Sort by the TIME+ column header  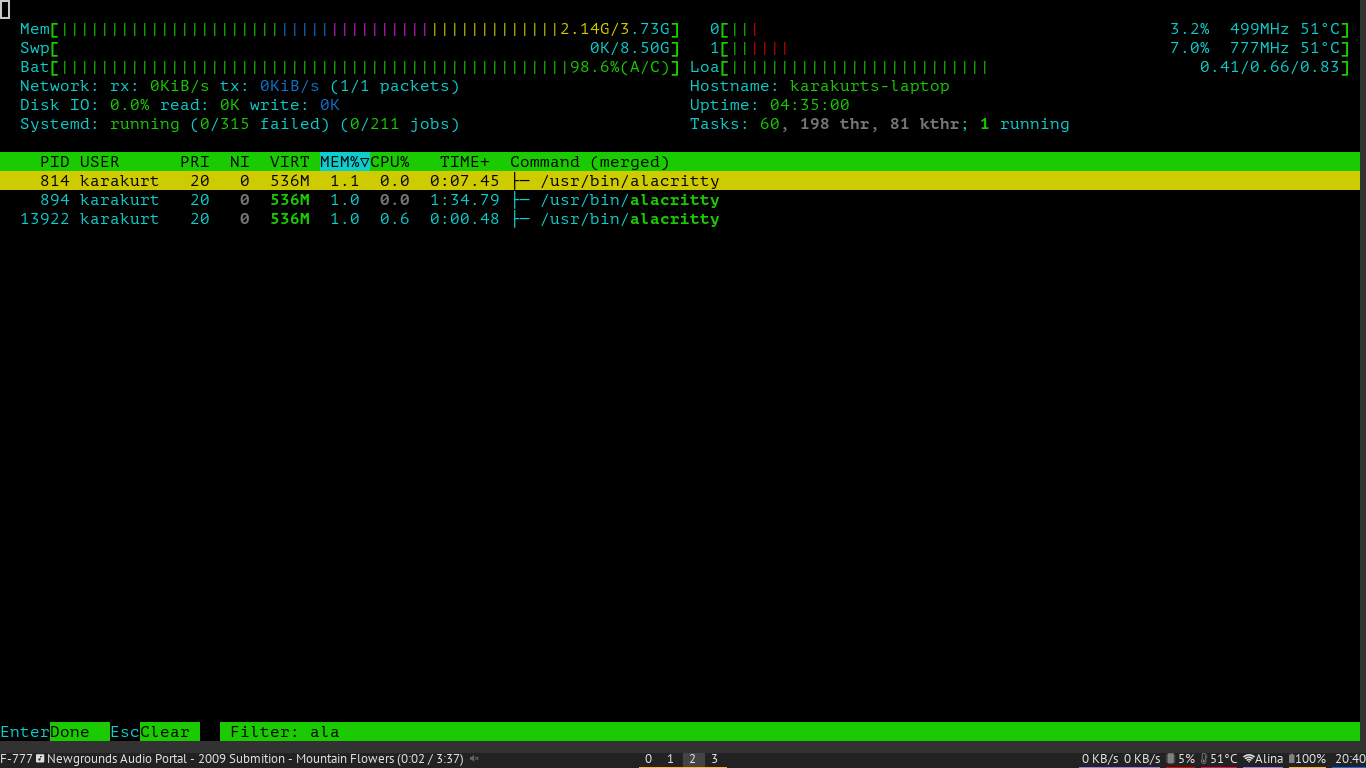tap(465, 162)
